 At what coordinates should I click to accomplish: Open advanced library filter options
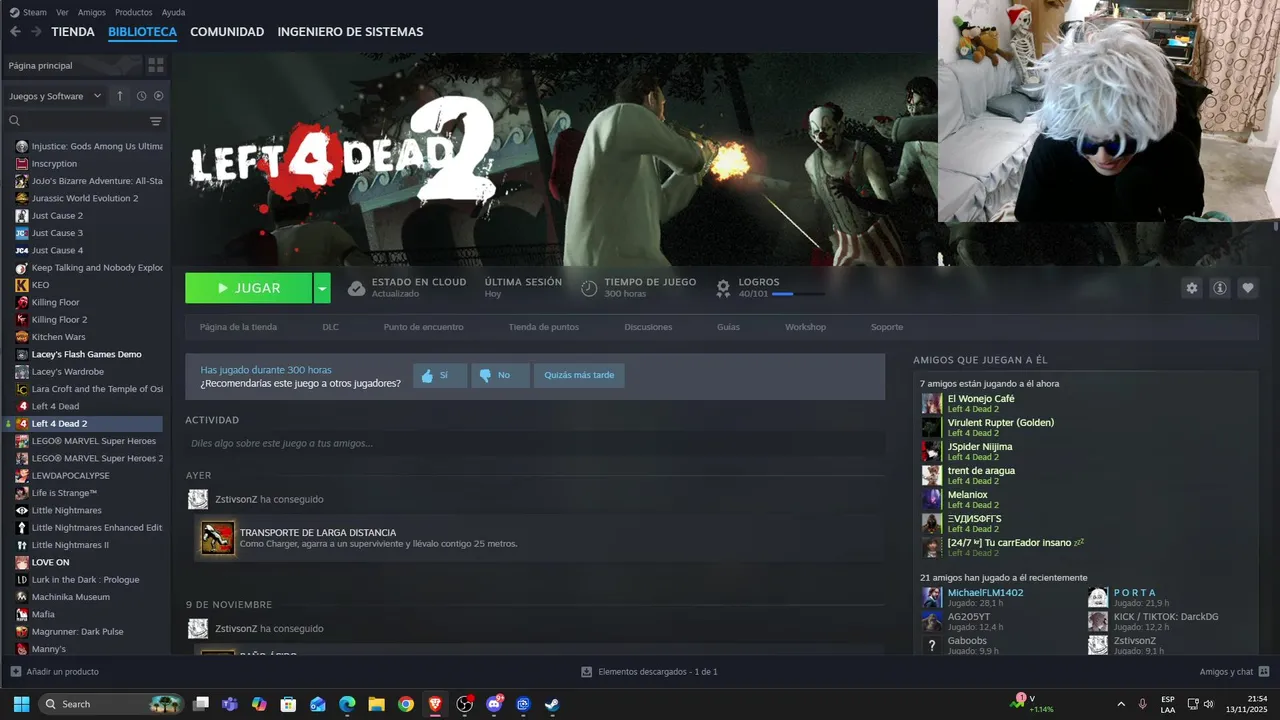156,121
